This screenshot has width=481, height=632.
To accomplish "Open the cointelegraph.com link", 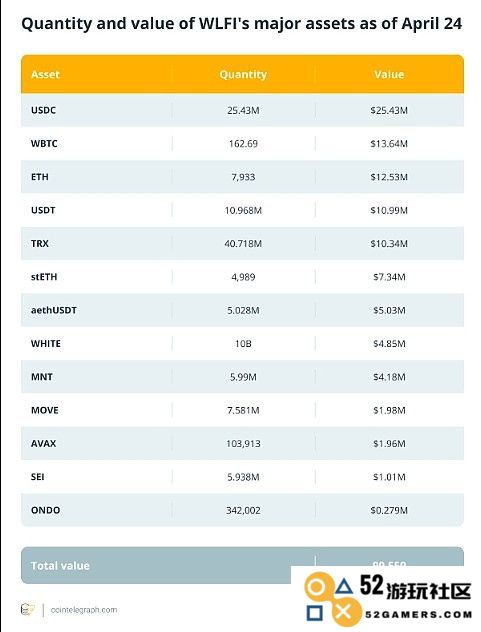I will 84,610.
